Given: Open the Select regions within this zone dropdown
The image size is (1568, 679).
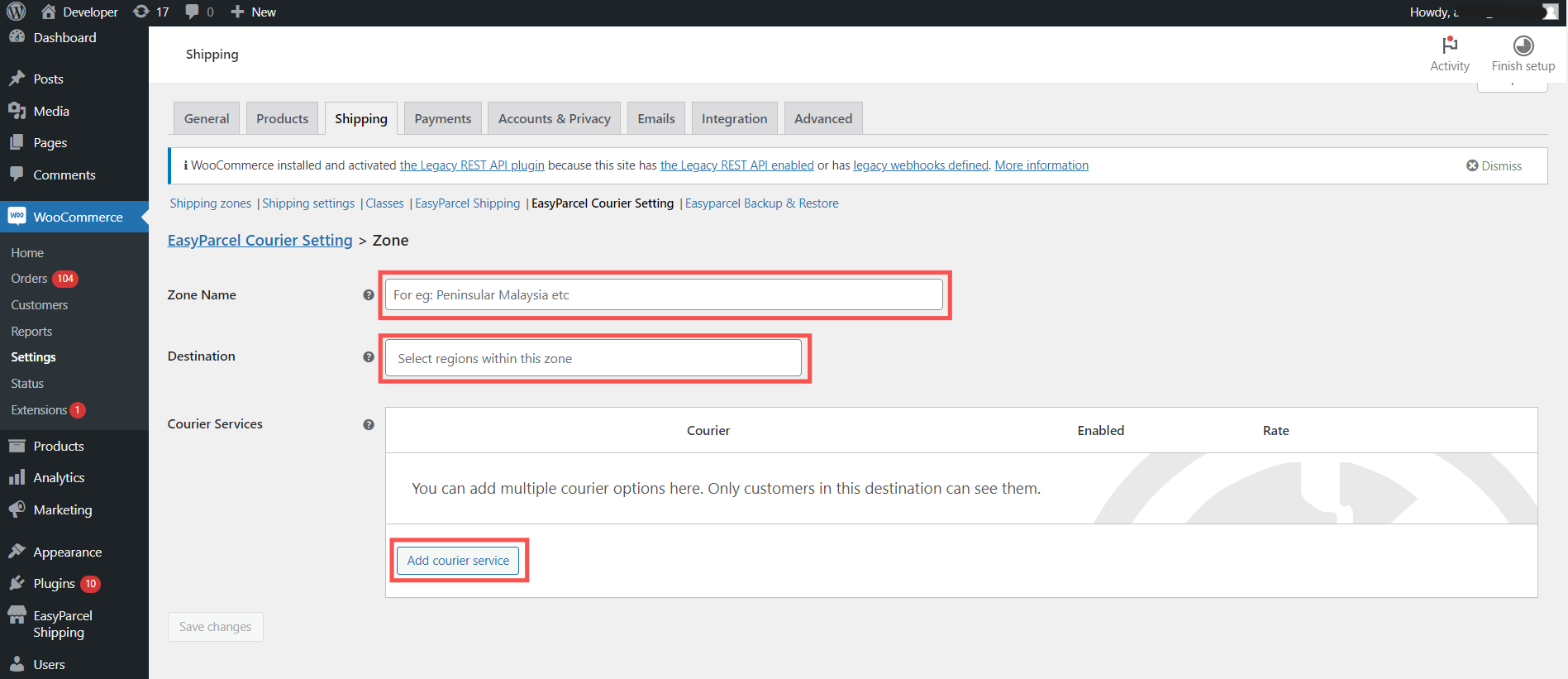Looking at the screenshot, I should pyautogui.click(x=593, y=358).
